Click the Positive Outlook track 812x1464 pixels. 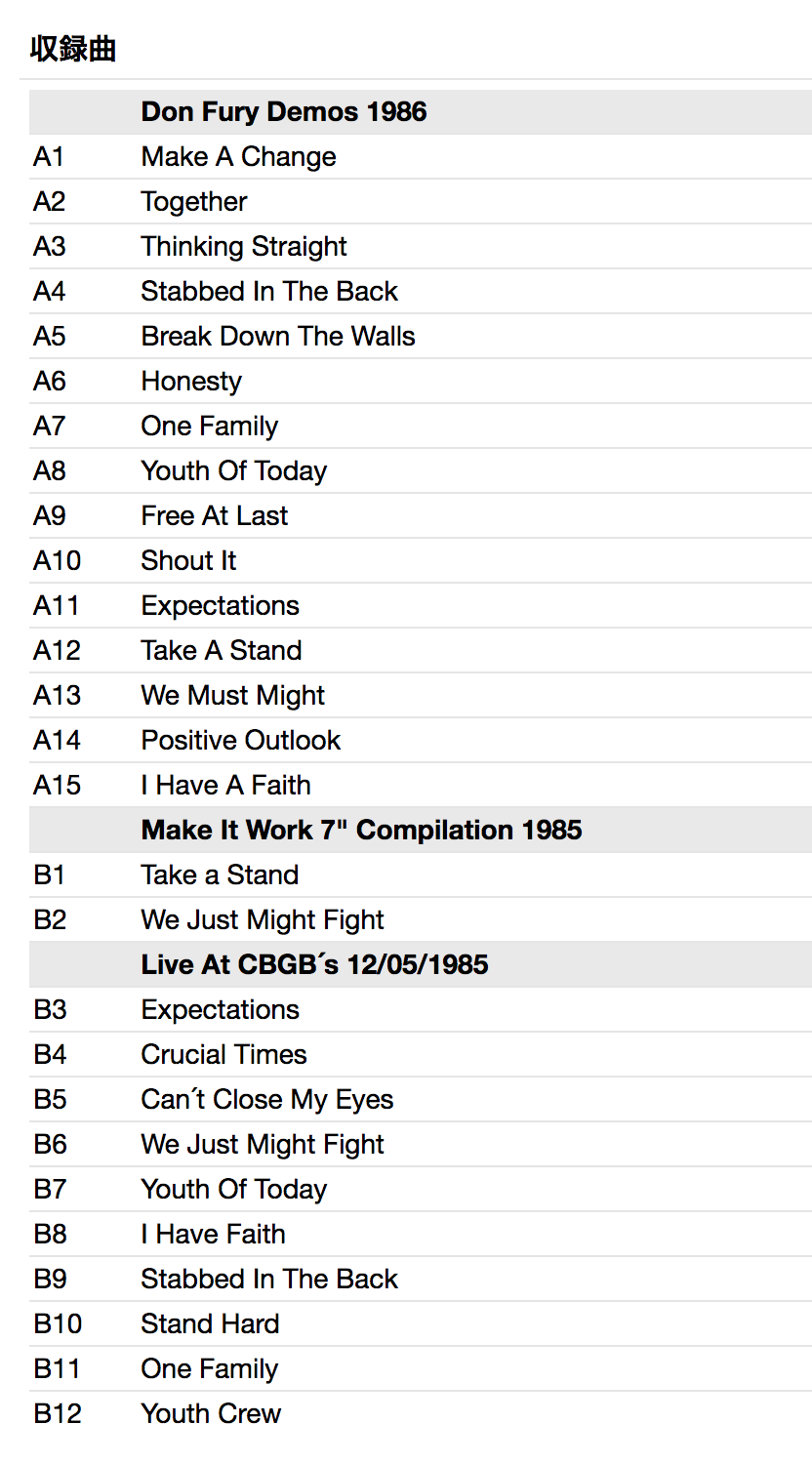tap(241, 740)
